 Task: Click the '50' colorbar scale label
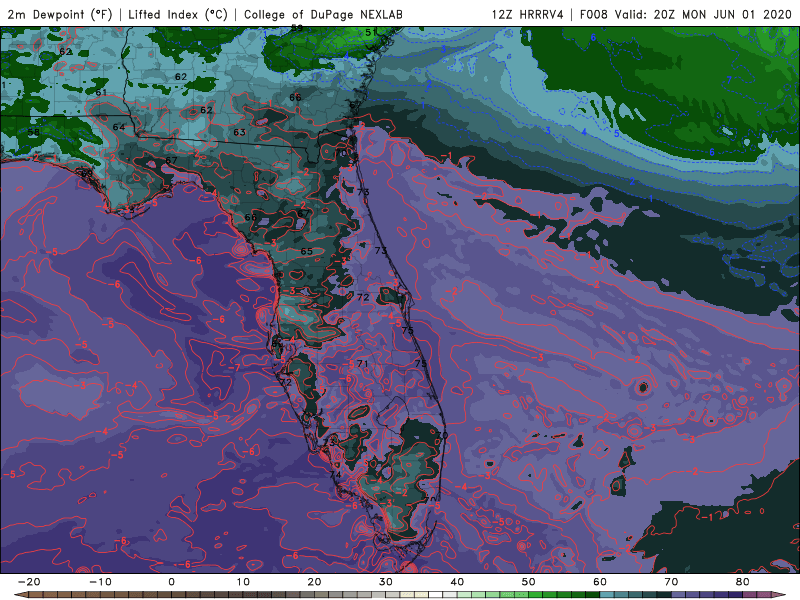point(529,582)
